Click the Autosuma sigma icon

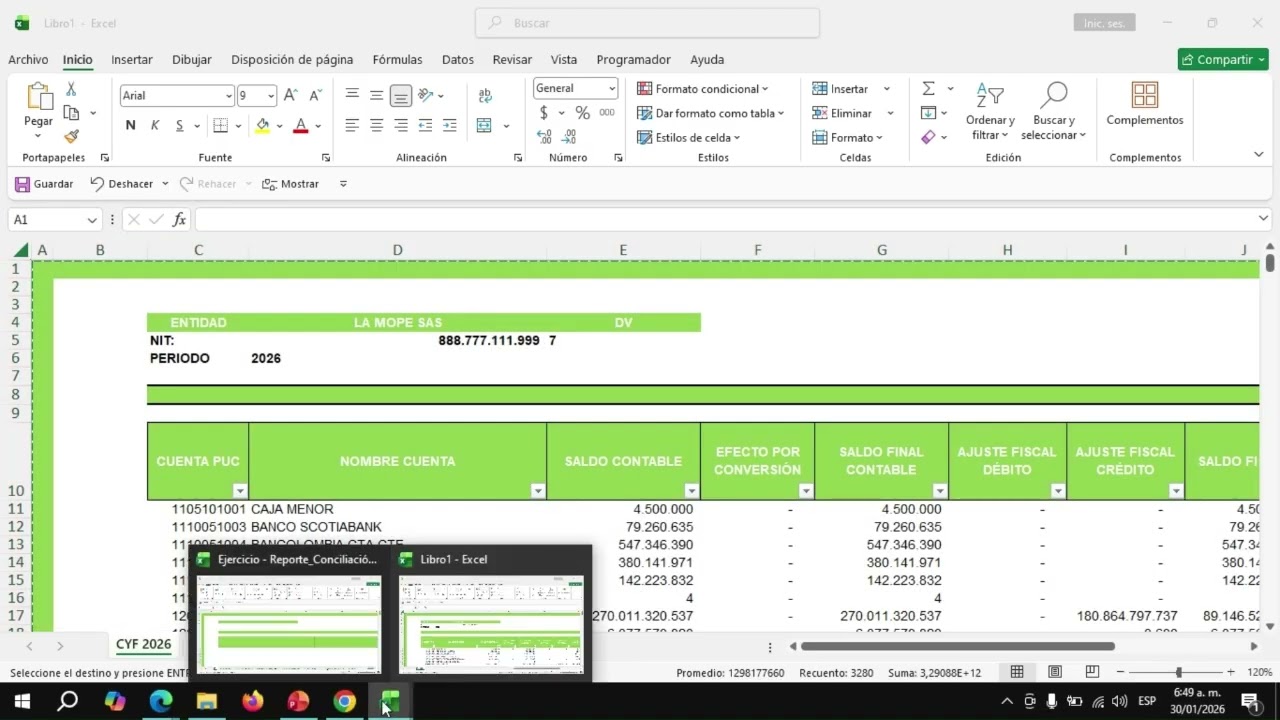[x=928, y=89]
